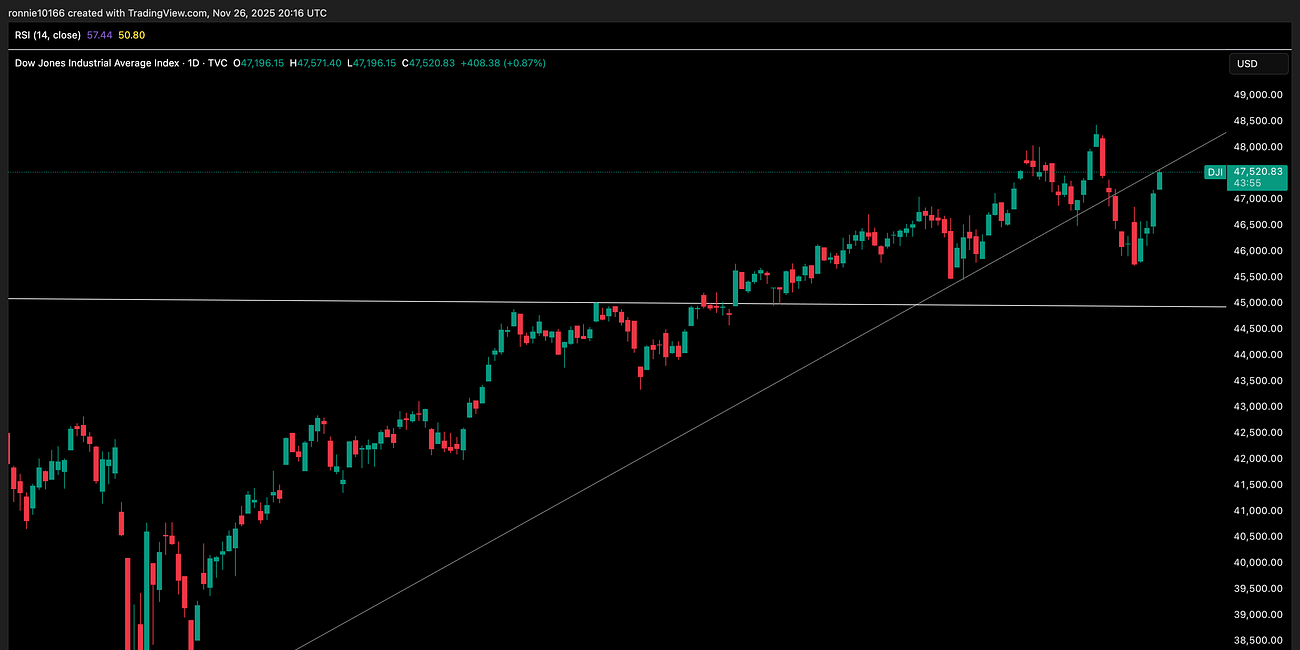Click the TradingView.com attribution link
Viewport: 1300px width, 650px height.
click(167, 13)
